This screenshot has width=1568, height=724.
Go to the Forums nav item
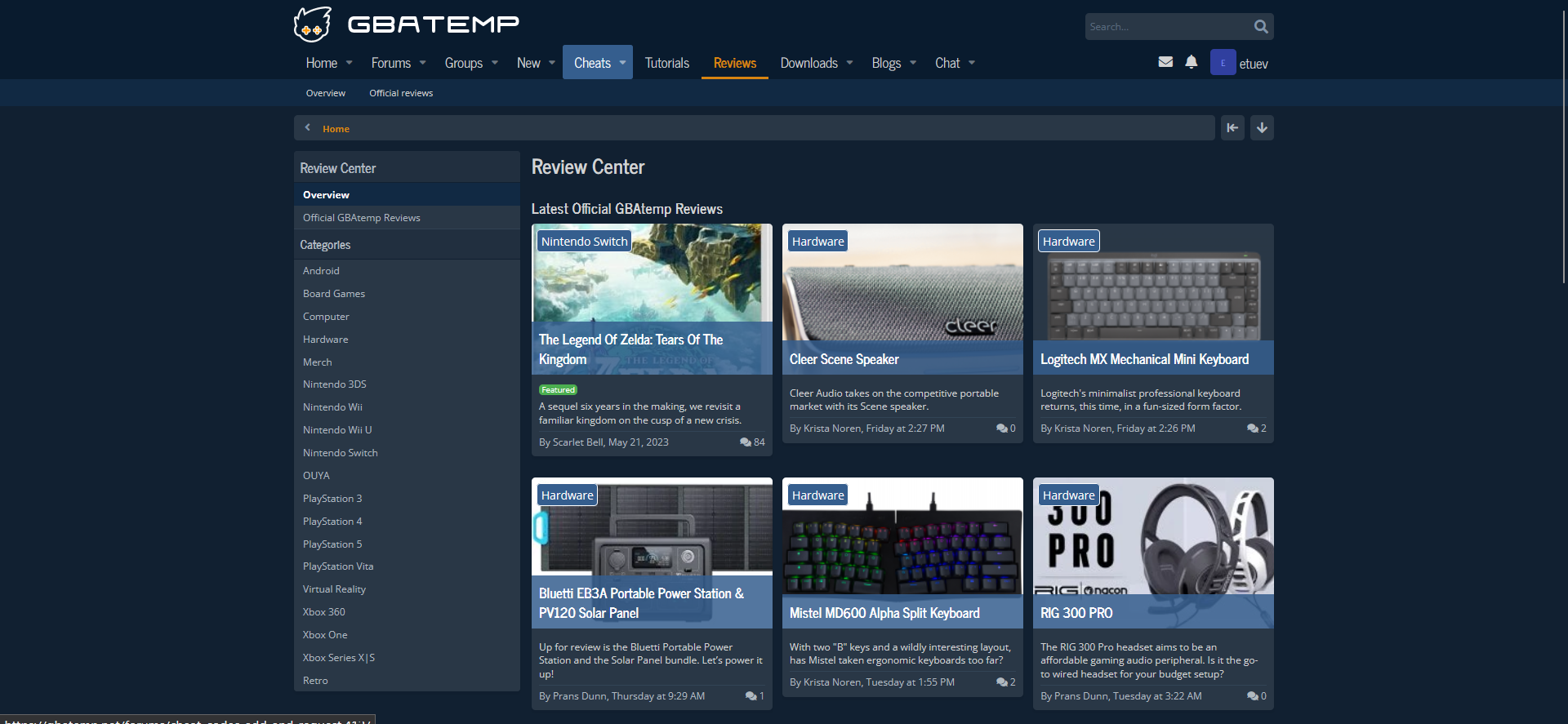(391, 63)
